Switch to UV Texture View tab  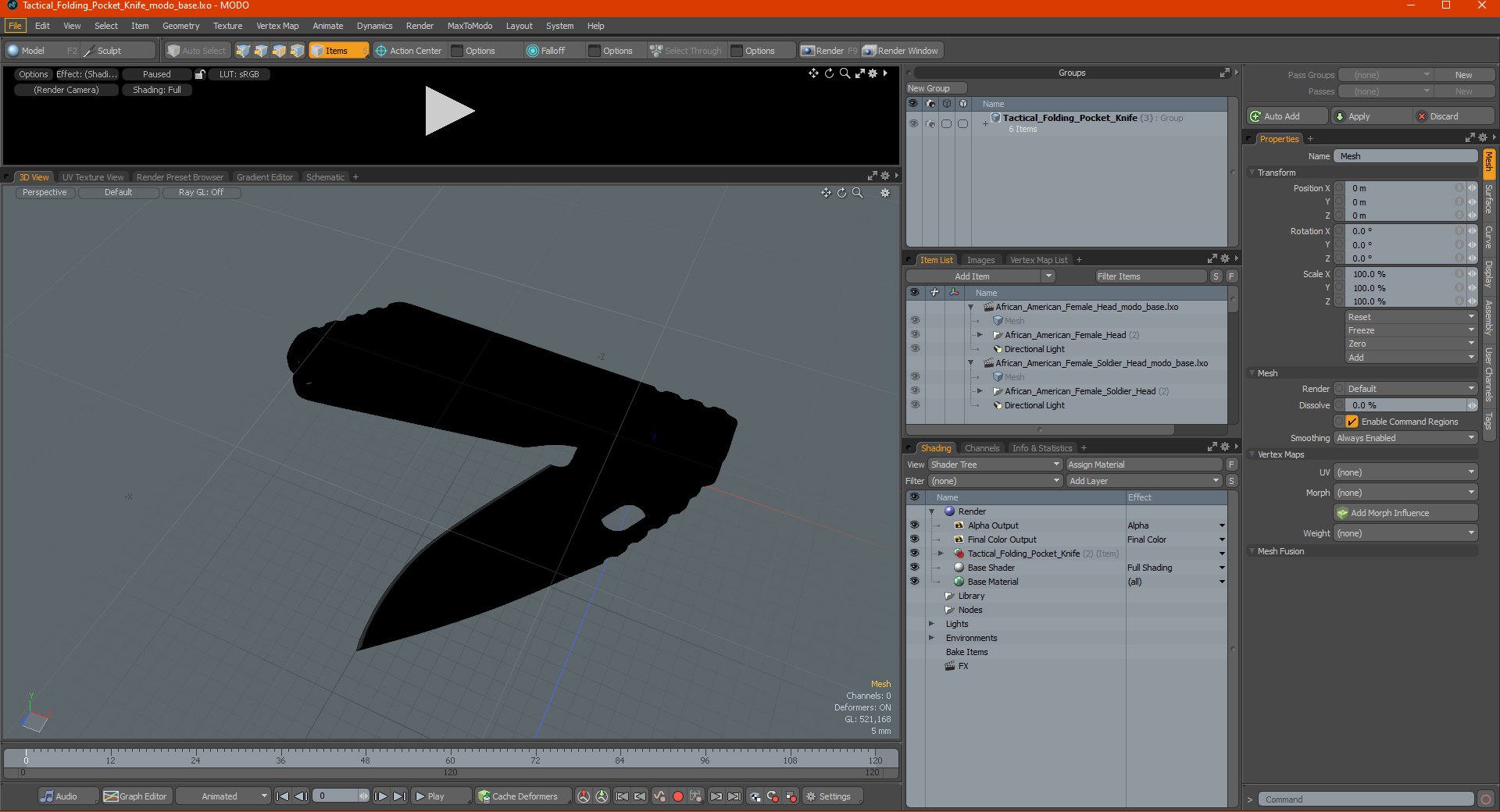93,177
